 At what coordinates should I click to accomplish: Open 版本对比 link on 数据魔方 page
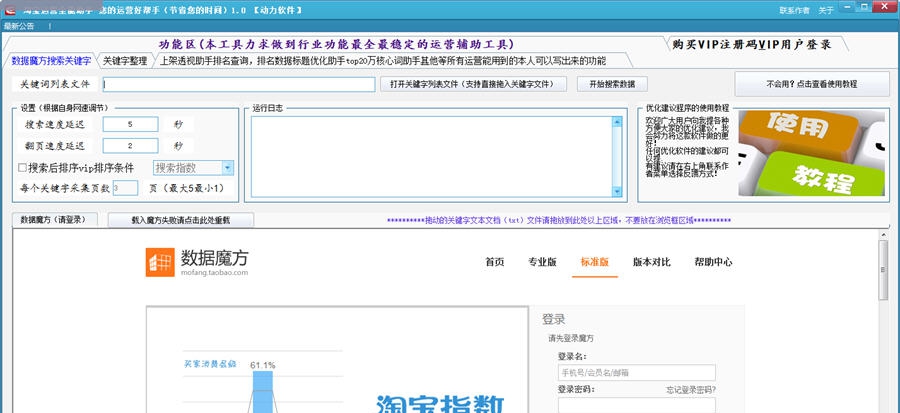coord(651,262)
